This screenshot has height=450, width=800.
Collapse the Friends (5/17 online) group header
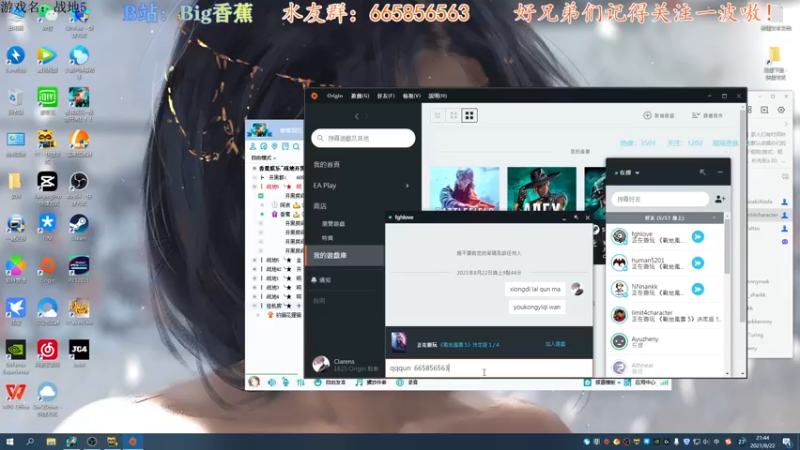tap(665, 218)
